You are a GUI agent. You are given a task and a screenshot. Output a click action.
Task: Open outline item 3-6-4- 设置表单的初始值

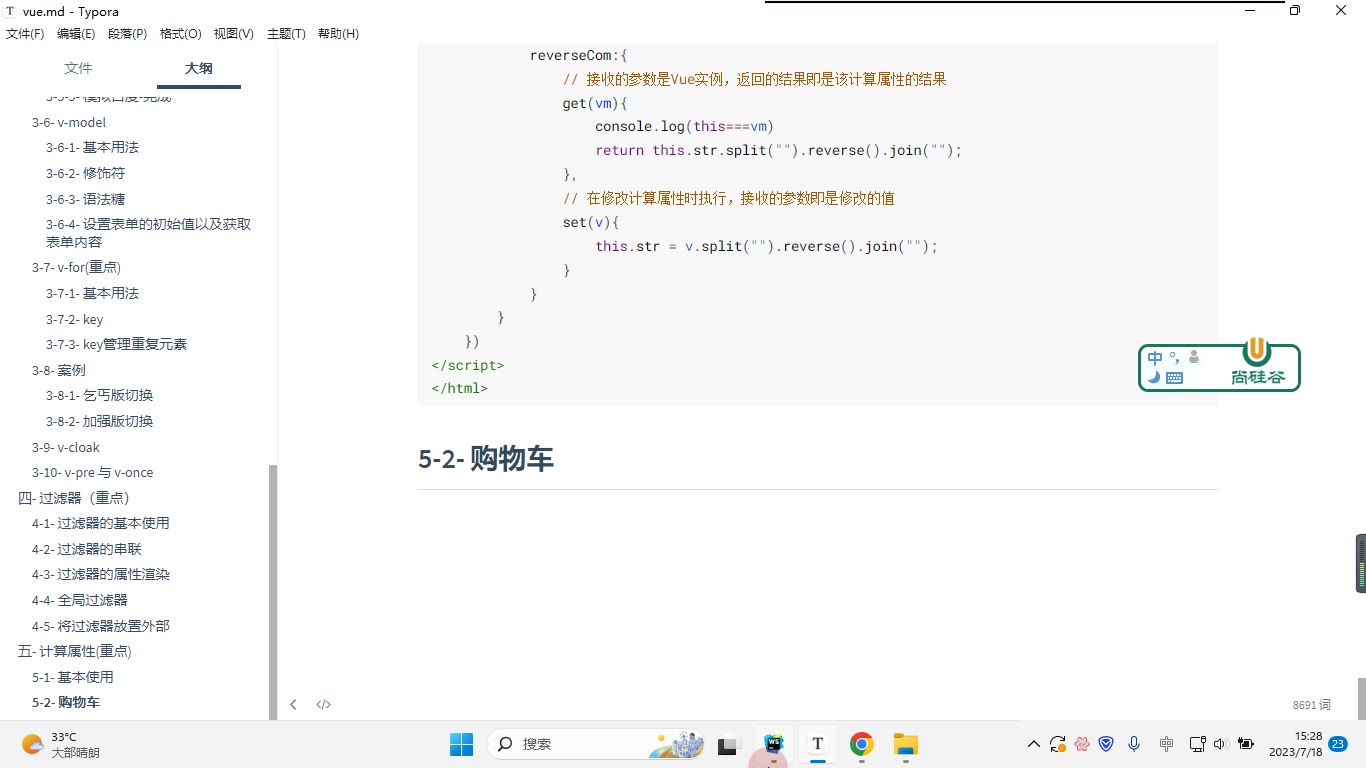(x=148, y=233)
